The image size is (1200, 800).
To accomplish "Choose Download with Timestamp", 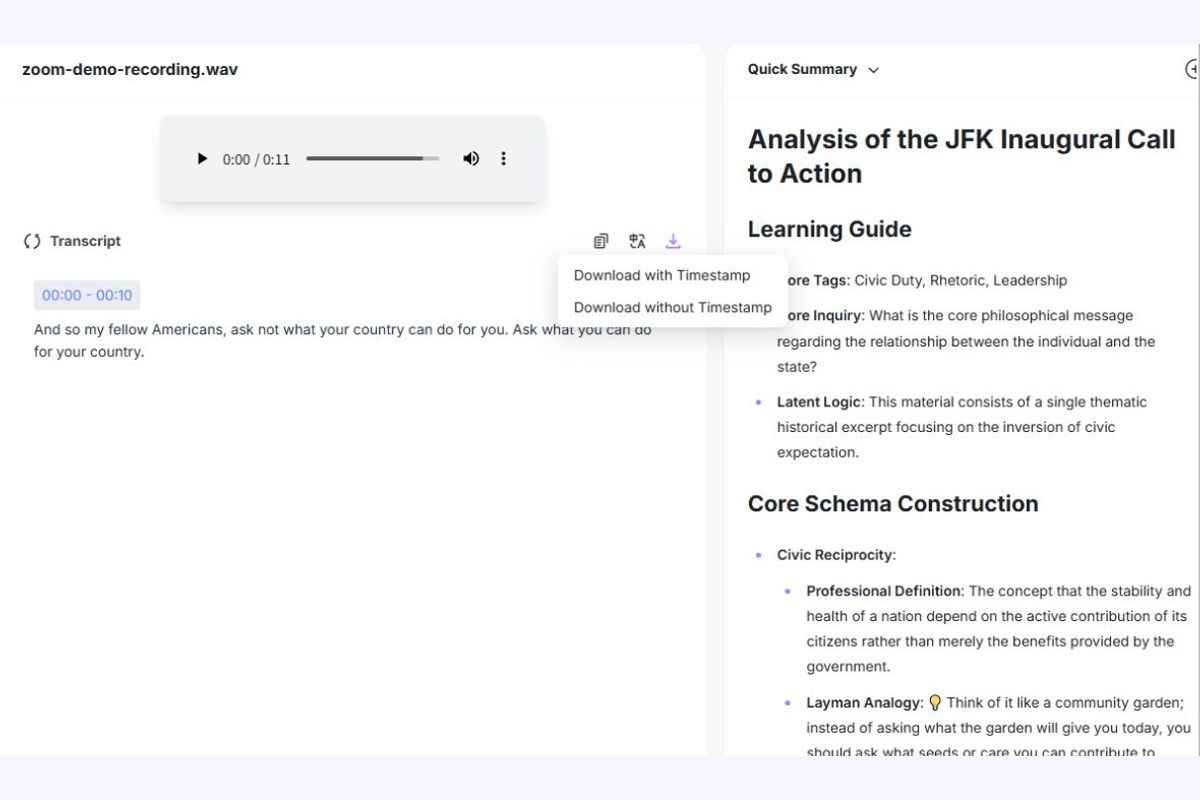I will click(662, 275).
